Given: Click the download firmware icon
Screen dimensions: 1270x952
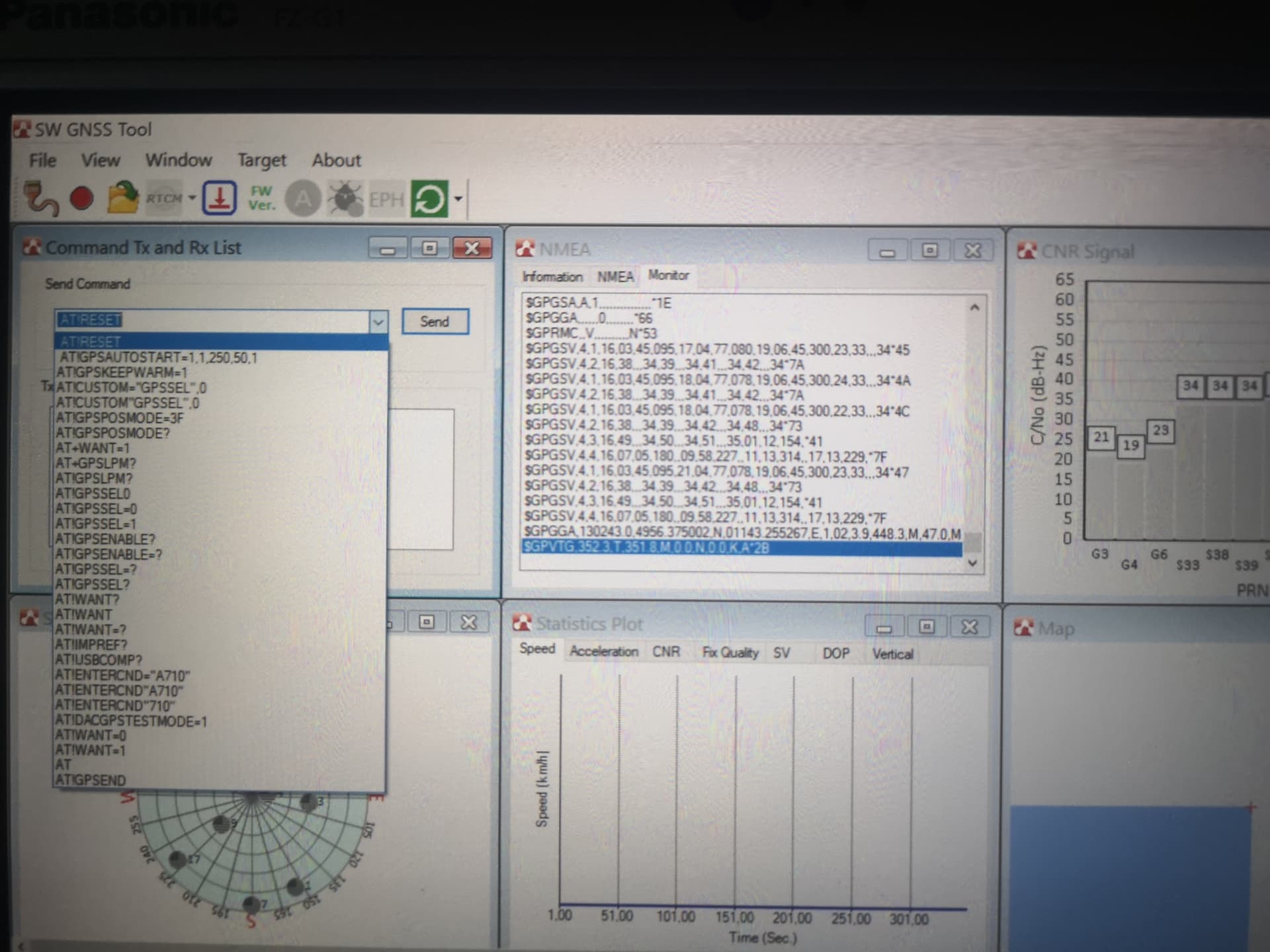Looking at the screenshot, I should (x=220, y=198).
